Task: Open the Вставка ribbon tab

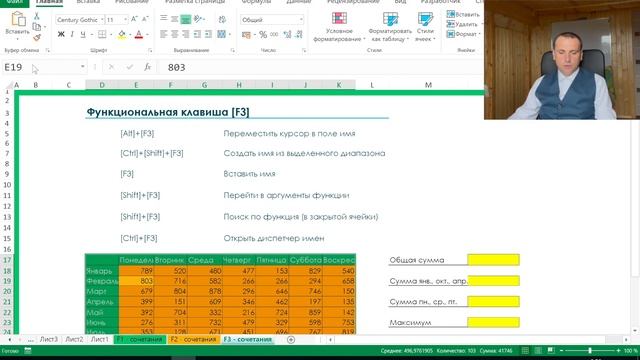Action: (88, 2)
